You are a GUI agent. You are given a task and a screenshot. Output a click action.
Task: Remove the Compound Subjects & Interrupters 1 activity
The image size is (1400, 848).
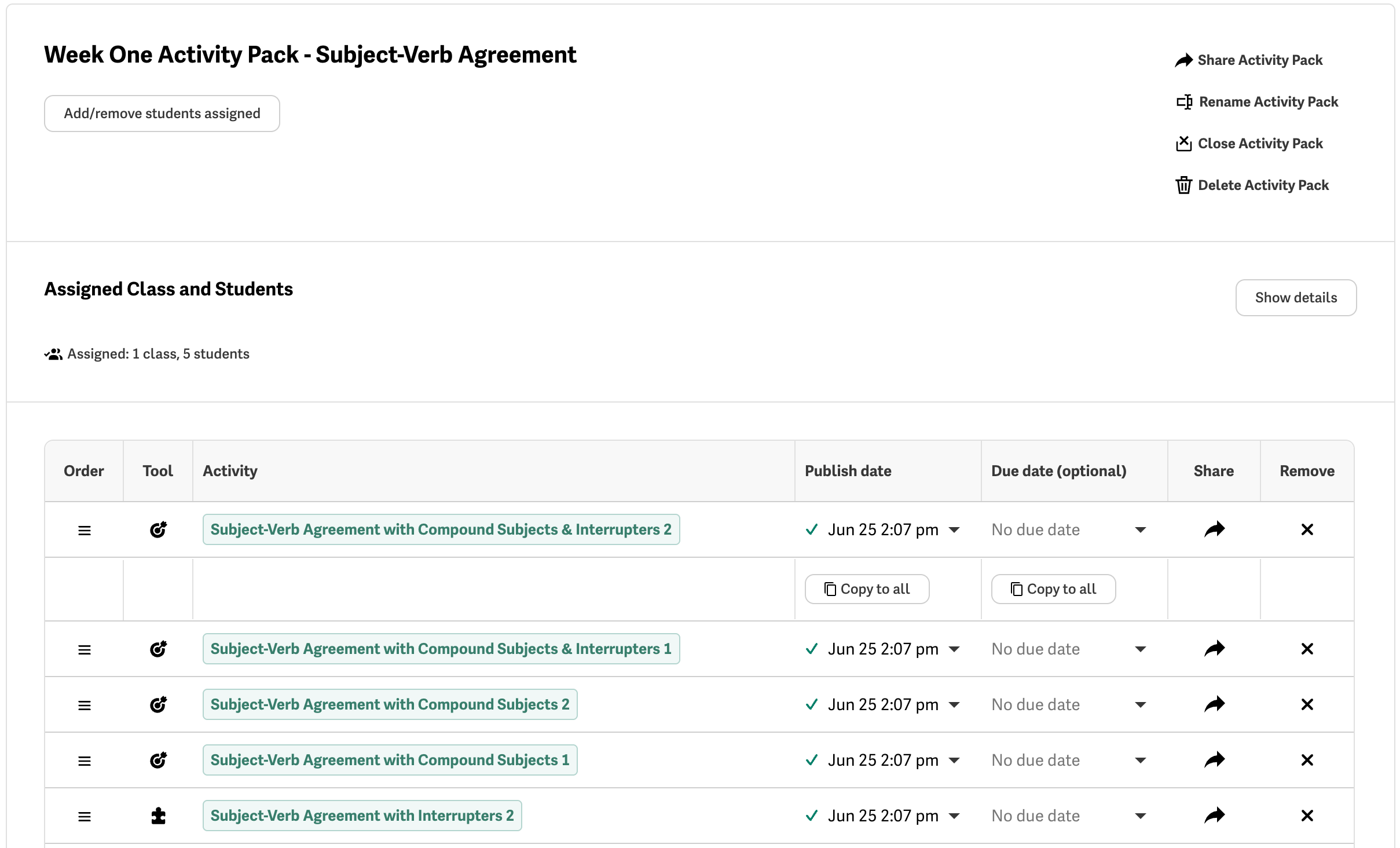point(1307,649)
